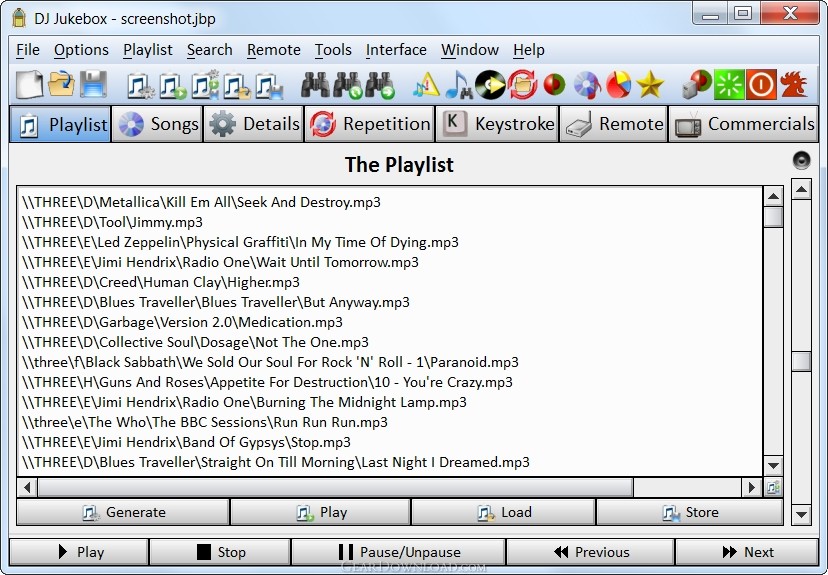Click the Load playlist button
828x575 pixels.
click(x=503, y=512)
